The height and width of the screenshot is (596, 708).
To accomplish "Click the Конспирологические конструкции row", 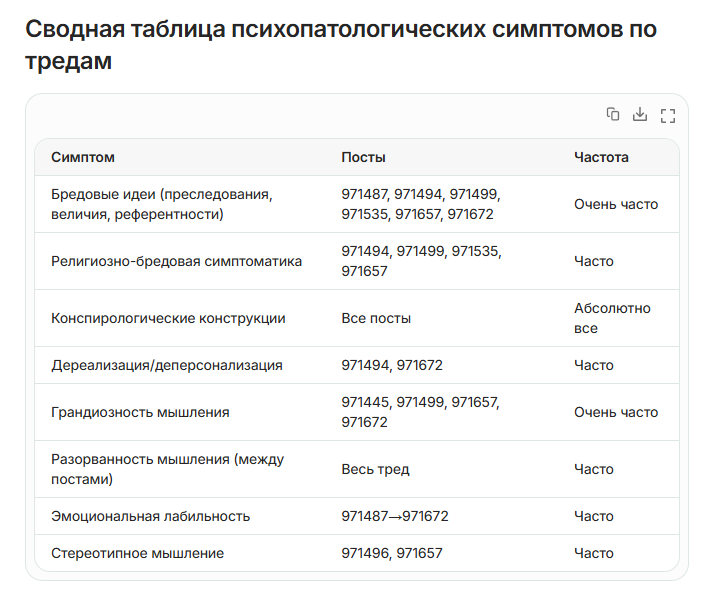I will pyautogui.click(x=357, y=318).
